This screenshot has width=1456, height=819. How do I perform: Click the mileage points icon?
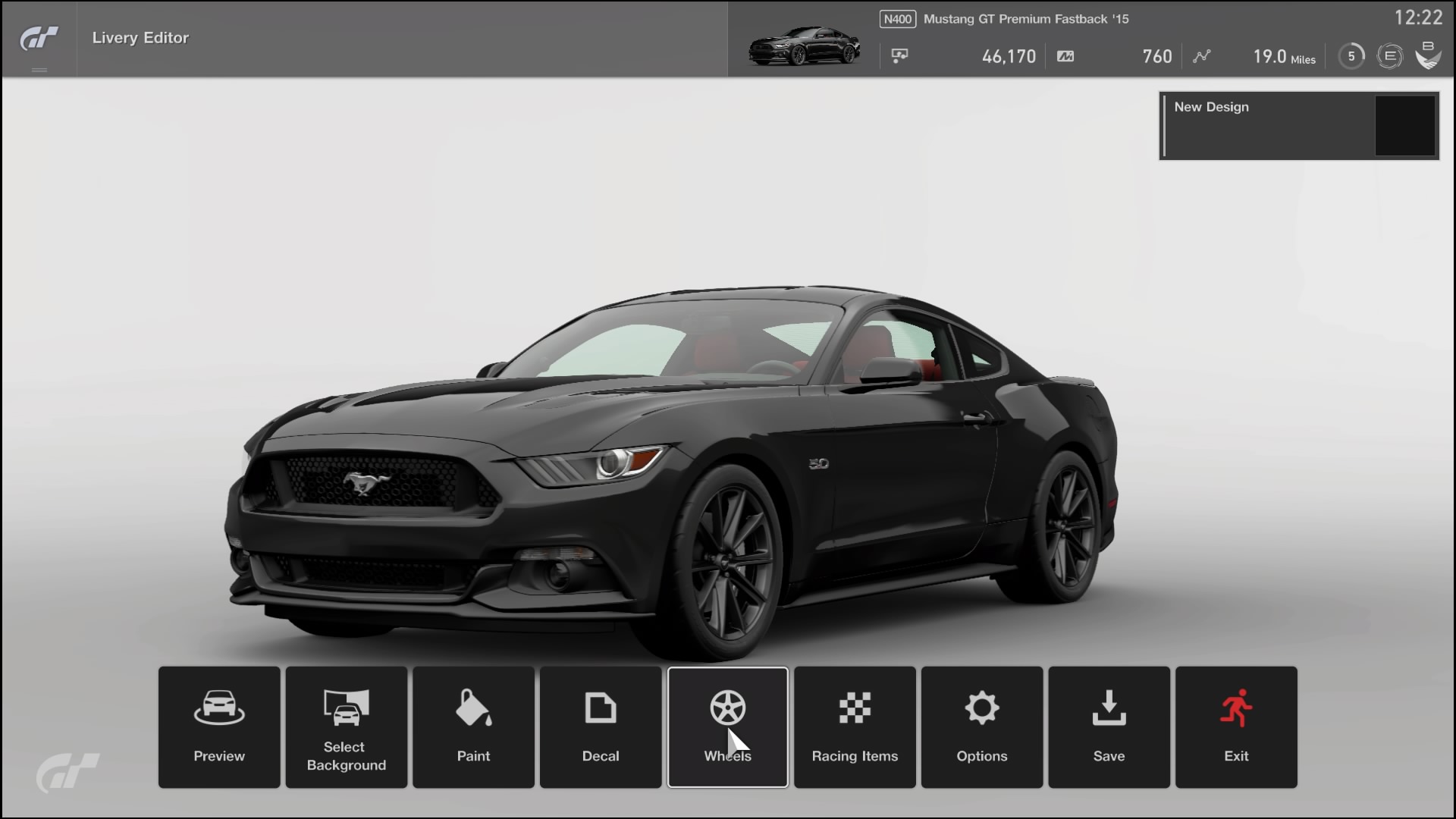tap(1066, 56)
